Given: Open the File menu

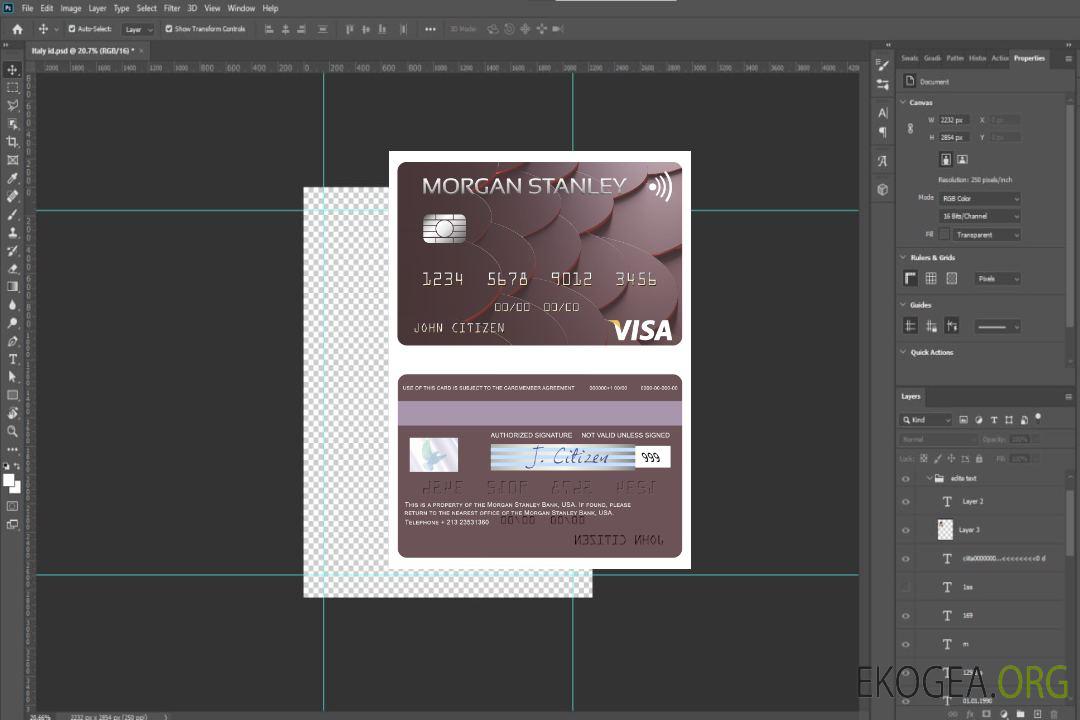Looking at the screenshot, I should coord(28,8).
